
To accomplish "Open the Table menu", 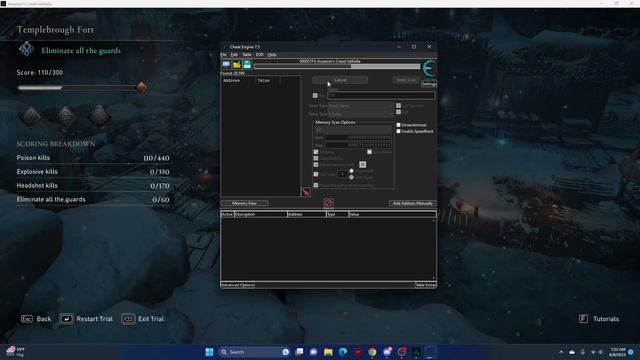I will tap(247, 55).
